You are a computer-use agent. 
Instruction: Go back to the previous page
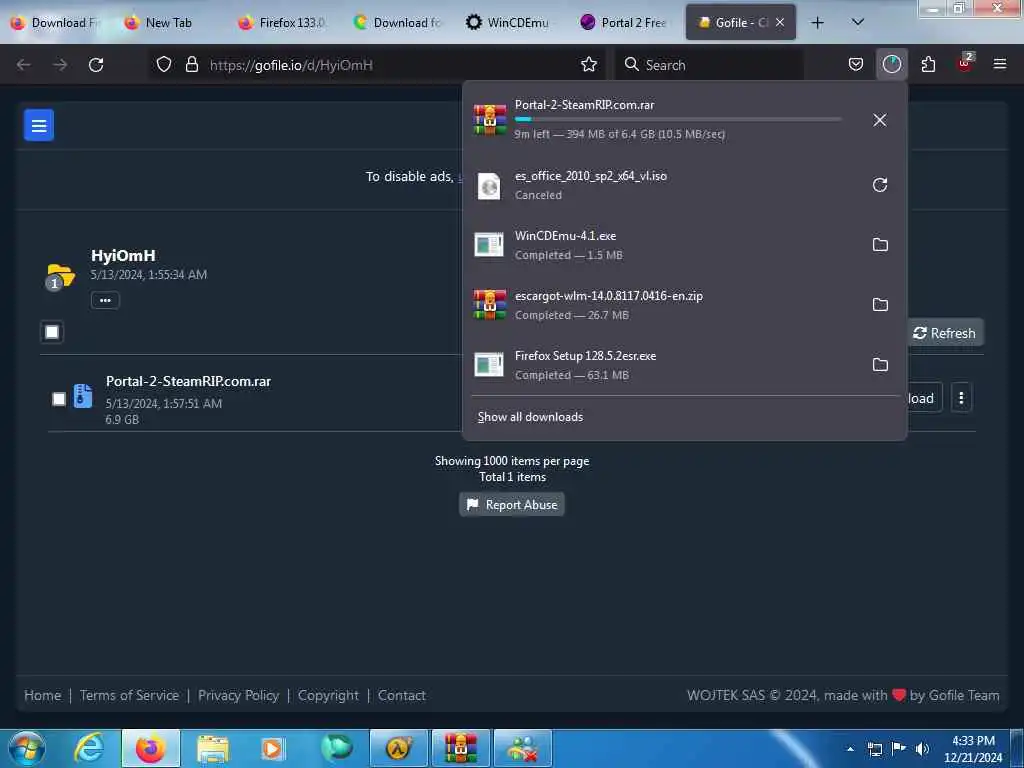click(x=24, y=65)
